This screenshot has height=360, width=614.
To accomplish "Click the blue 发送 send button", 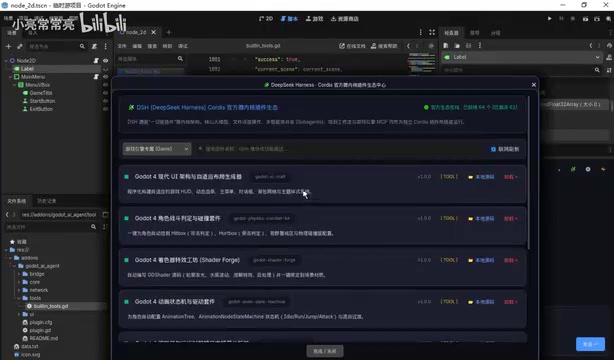I will coord(591,344).
